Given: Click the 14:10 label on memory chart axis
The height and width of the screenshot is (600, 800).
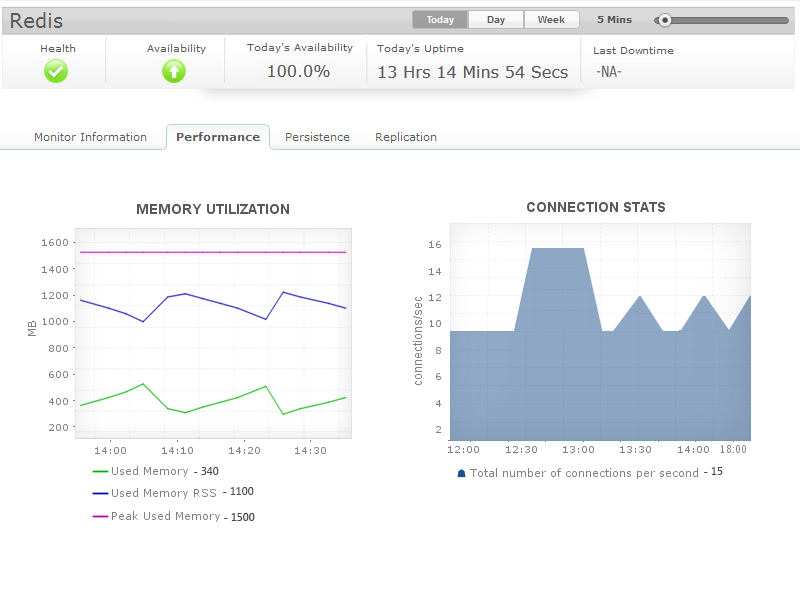Looking at the screenshot, I should click(x=178, y=451).
